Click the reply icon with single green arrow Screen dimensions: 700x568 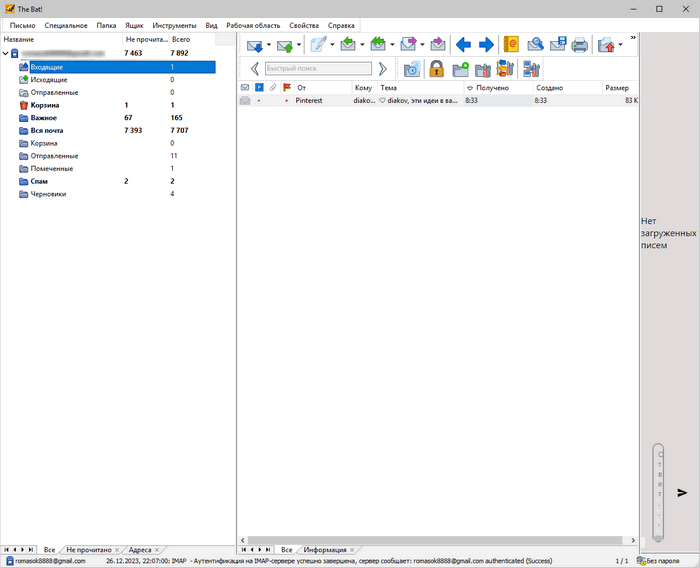pos(348,45)
